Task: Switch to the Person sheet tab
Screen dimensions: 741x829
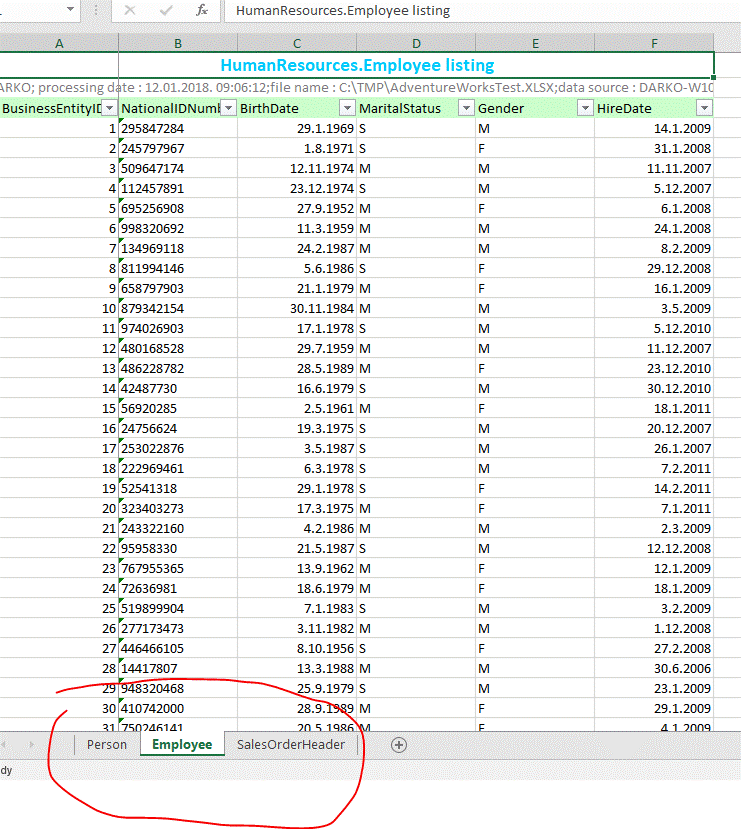Action: [106, 745]
